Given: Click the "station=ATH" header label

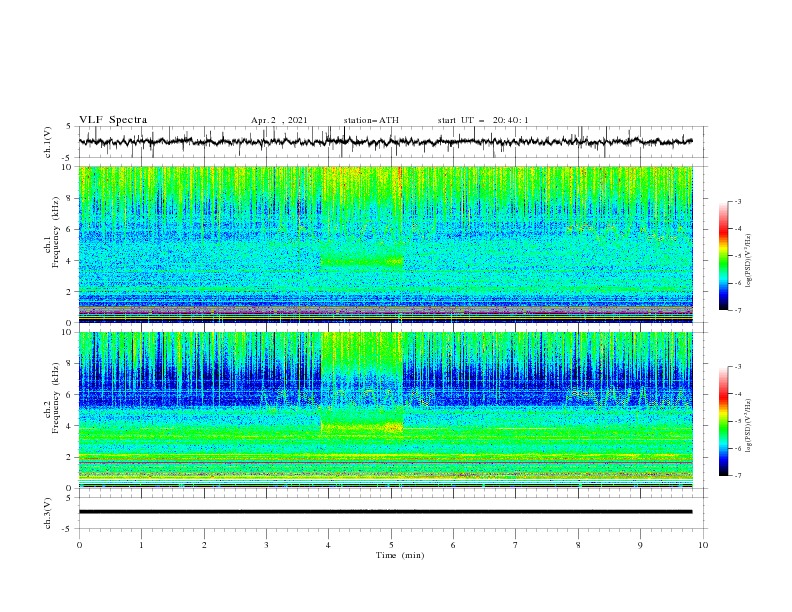Looking at the screenshot, I should 371,120.
